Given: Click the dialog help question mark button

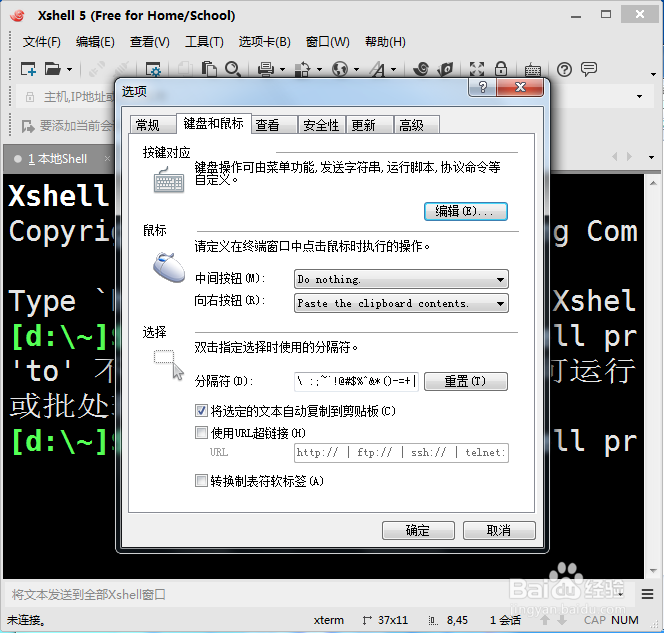Looking at the screenshot, I should 482,87.
